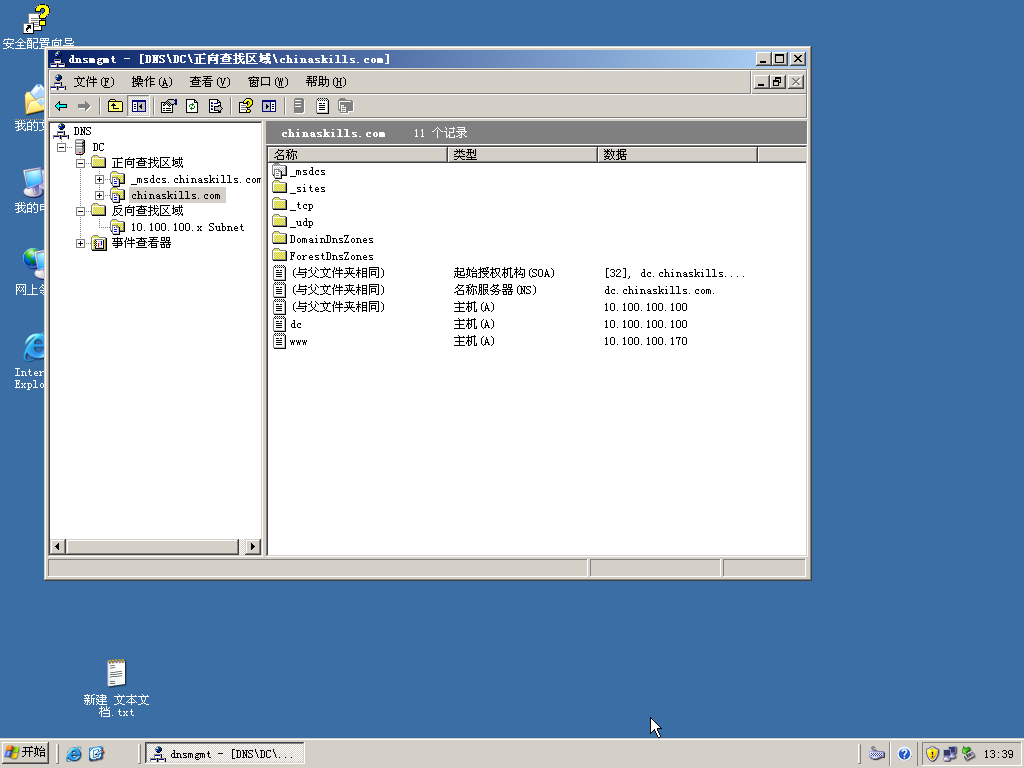Open the 帮助(H) menu
This screenshot has height=768, width=1024.
[326, 82]
